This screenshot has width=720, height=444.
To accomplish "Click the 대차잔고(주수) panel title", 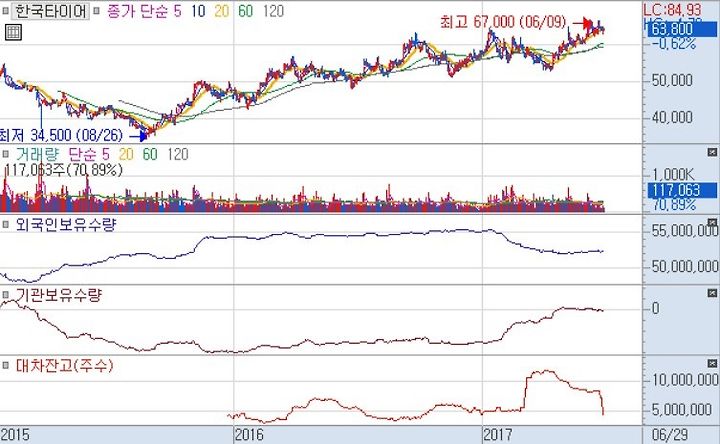I will click(64, 366).
